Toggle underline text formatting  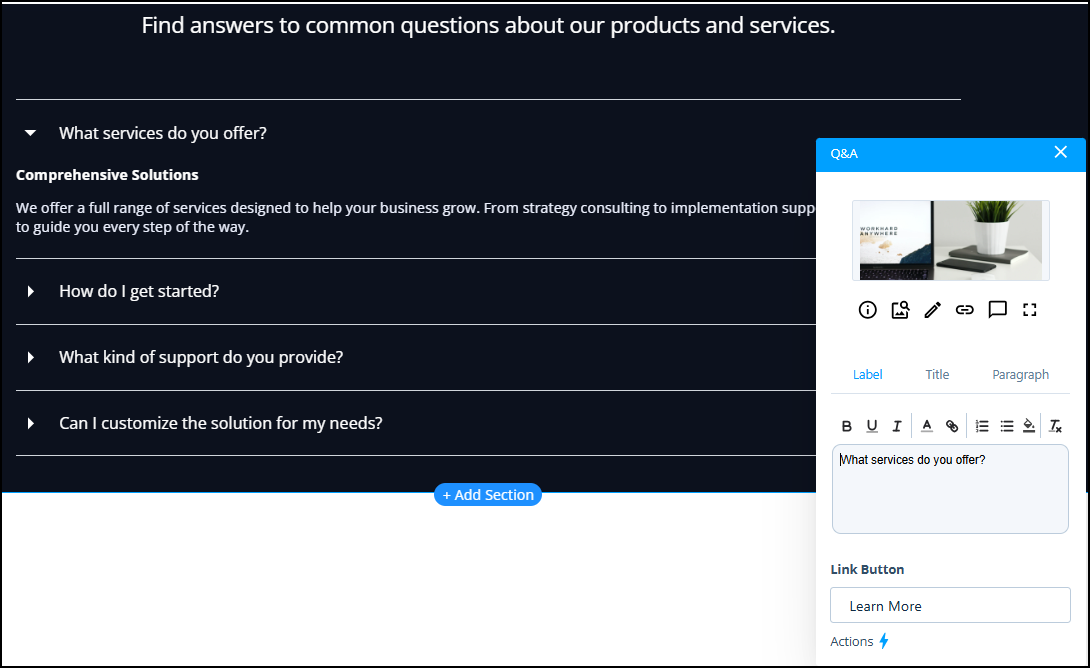point(872,426)
